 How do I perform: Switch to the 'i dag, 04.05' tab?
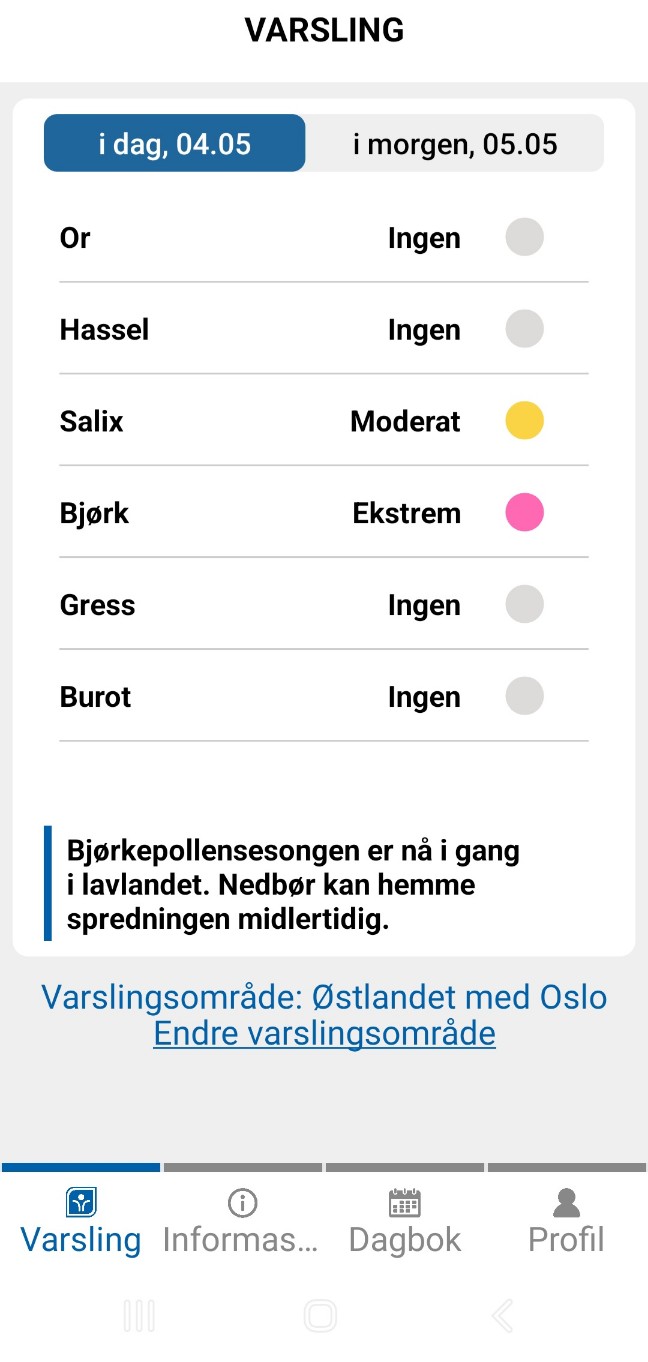(174, 144)
